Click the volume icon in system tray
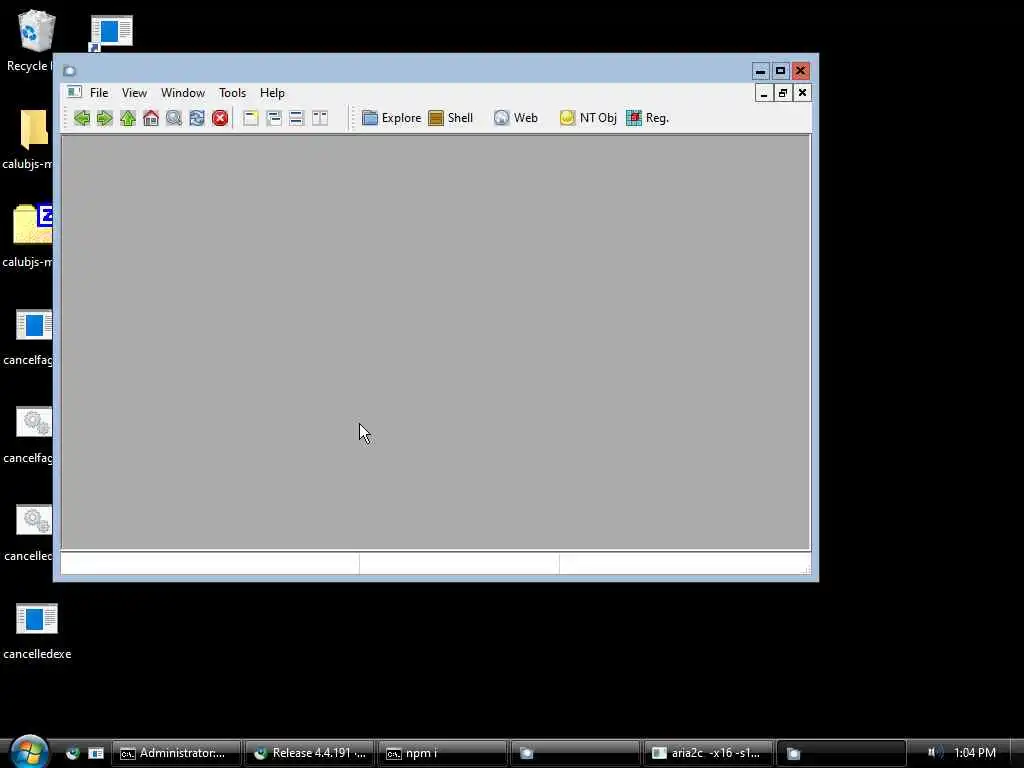Viewport: 1024px width, 768px height. pos(935,753)
